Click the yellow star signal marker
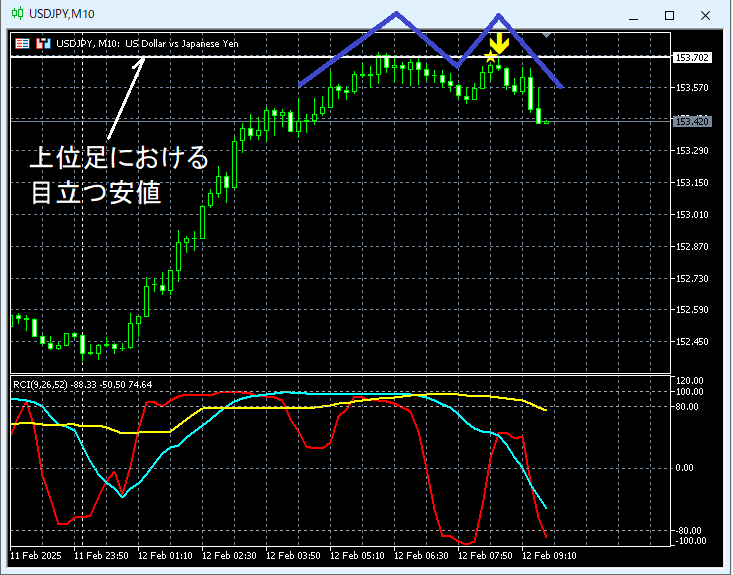The image size is (733, 575). click(x=490, y=57)
